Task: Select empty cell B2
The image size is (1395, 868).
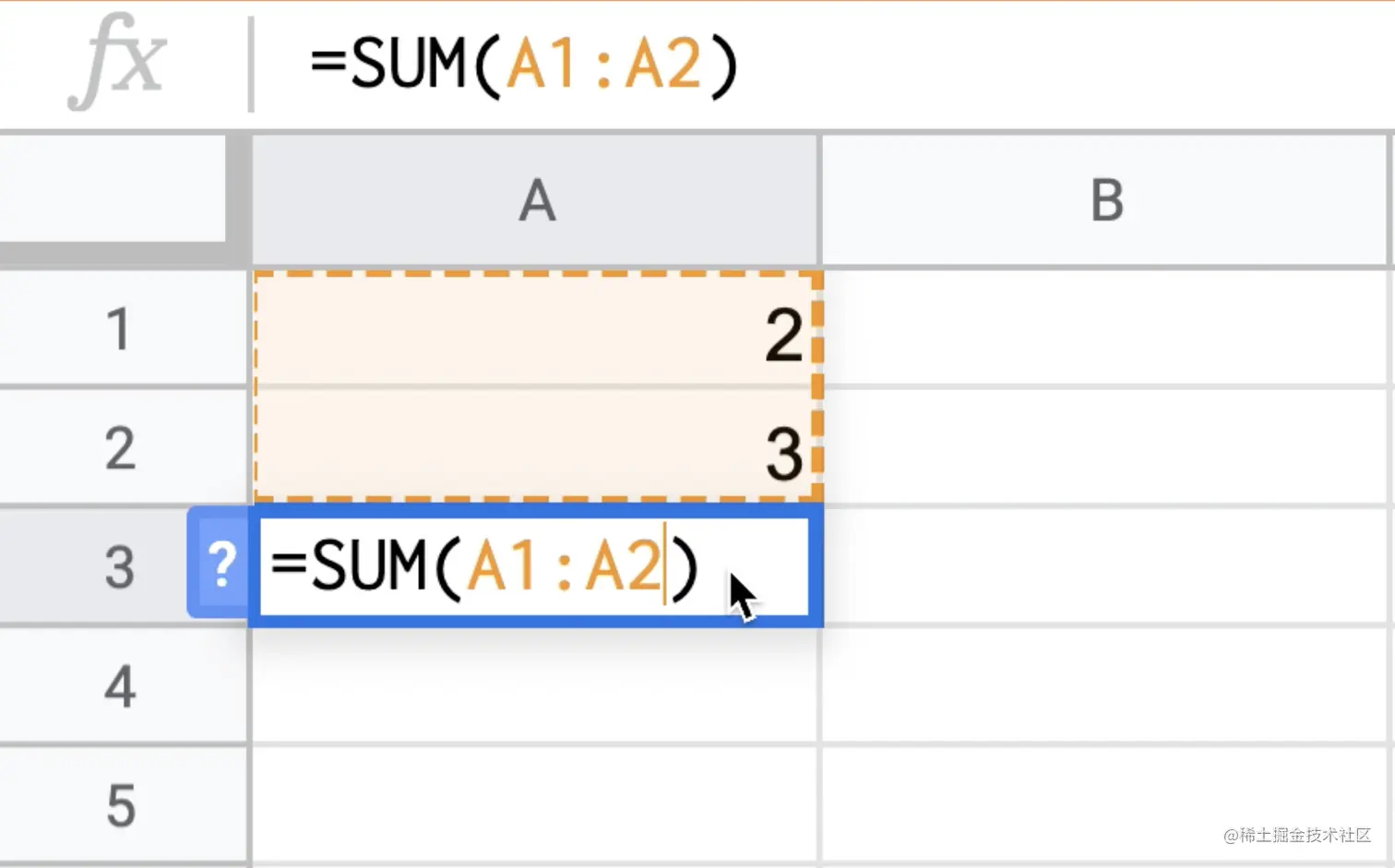Action: [x=1106, y=447]
